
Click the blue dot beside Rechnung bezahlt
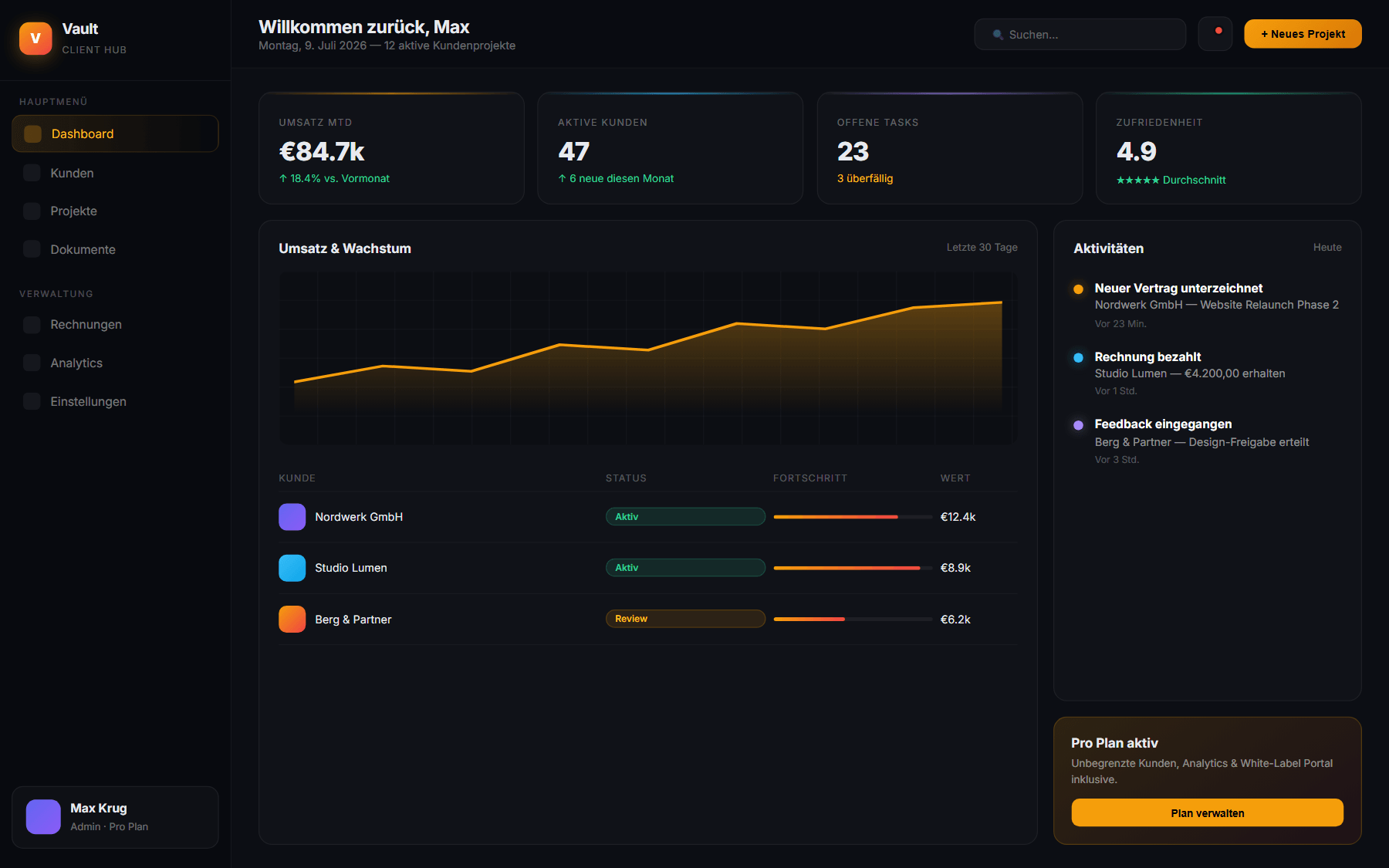click(x=1079, y=358)
